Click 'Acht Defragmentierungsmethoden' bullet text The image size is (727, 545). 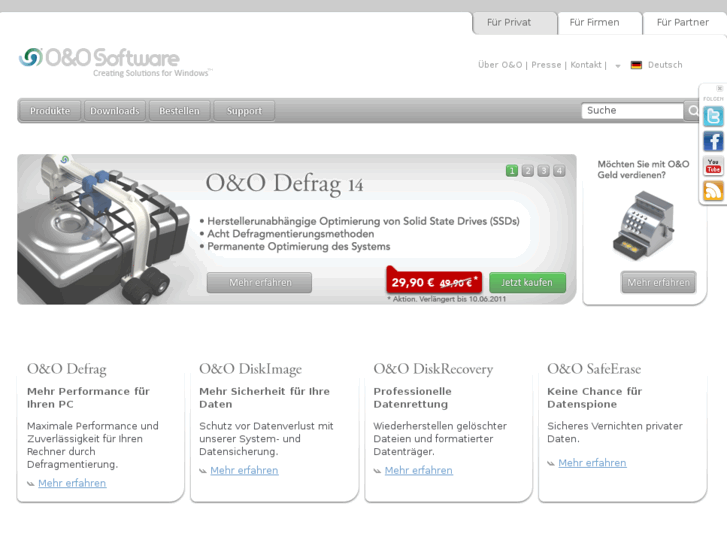pyautogui.click(x=290, y=234)
